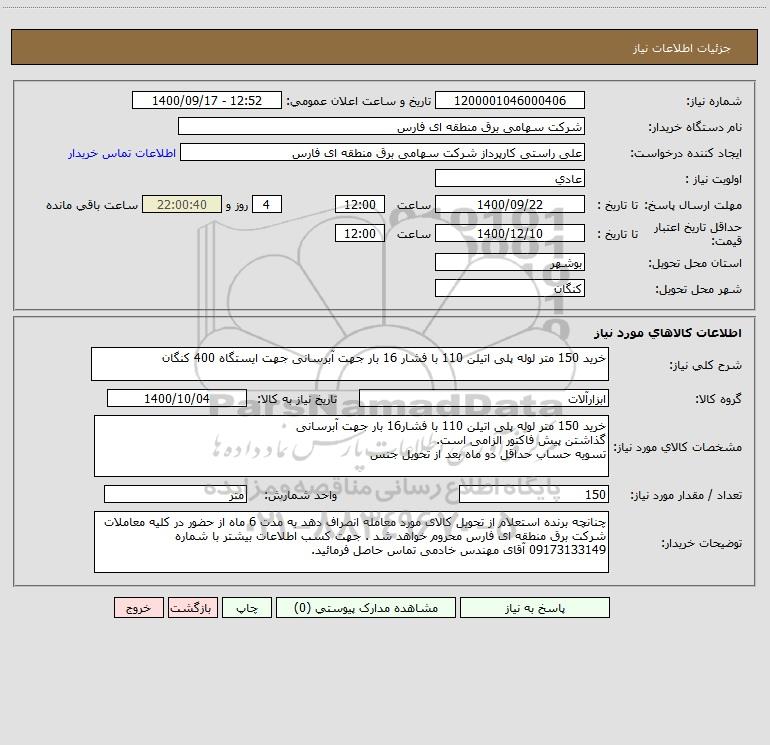This screenshot has width=770, height=745.
Task: Click the 'اولویت نیاز :' label
Action: click(714, 180)
